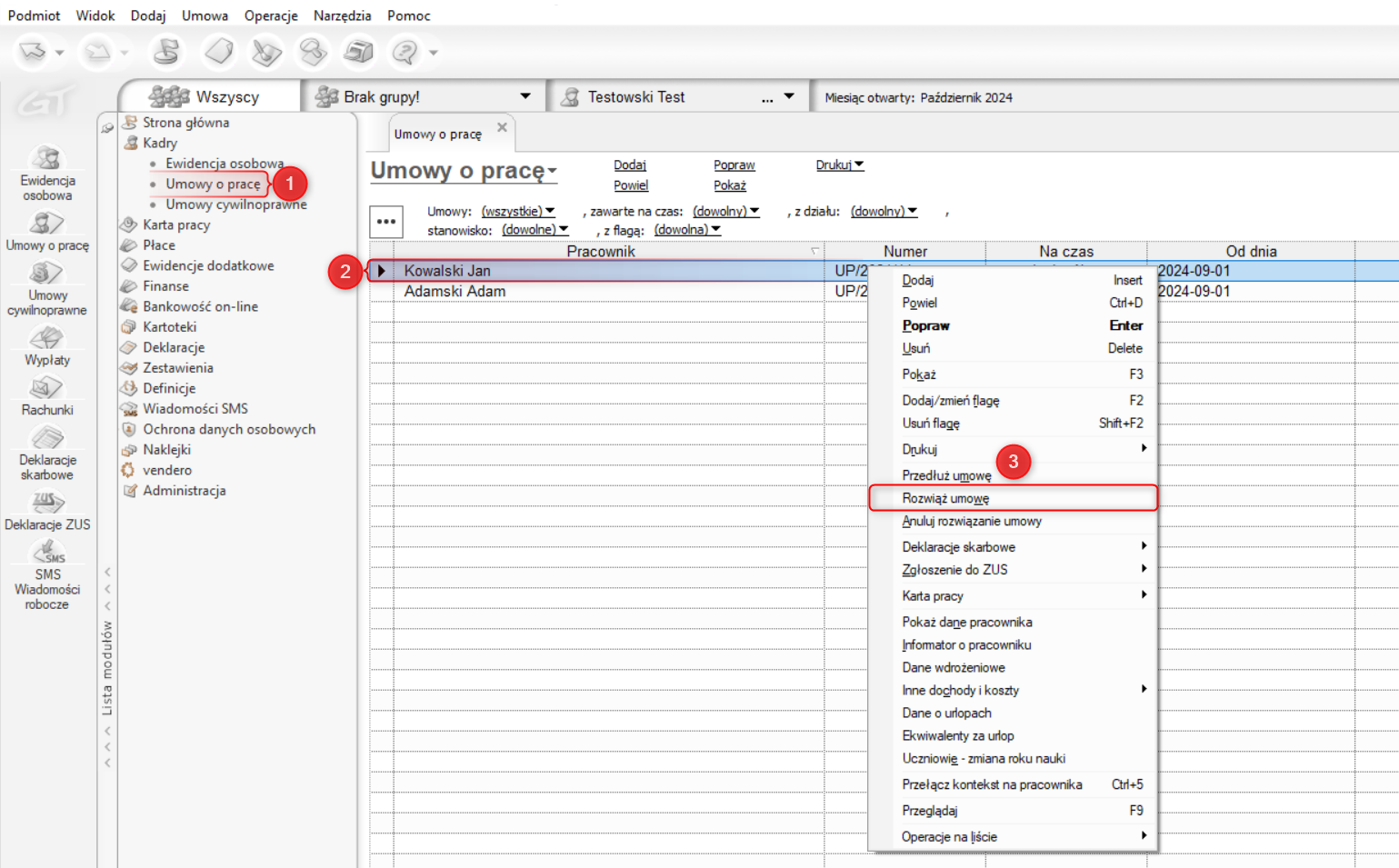Click the Strona główna tree icon
The height and width of the screenshot is (868, 1399).
[x=130, y=122]
